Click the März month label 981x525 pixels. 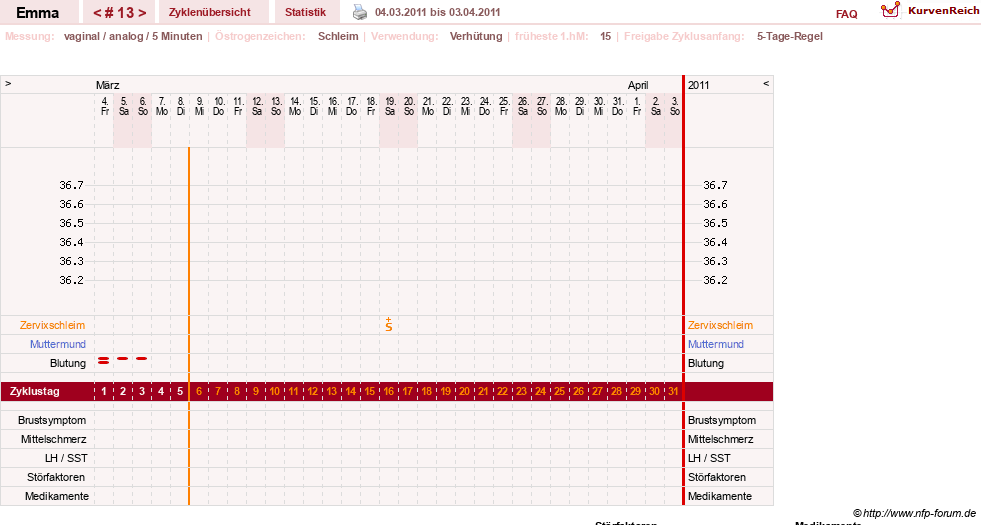click(108, 85)
